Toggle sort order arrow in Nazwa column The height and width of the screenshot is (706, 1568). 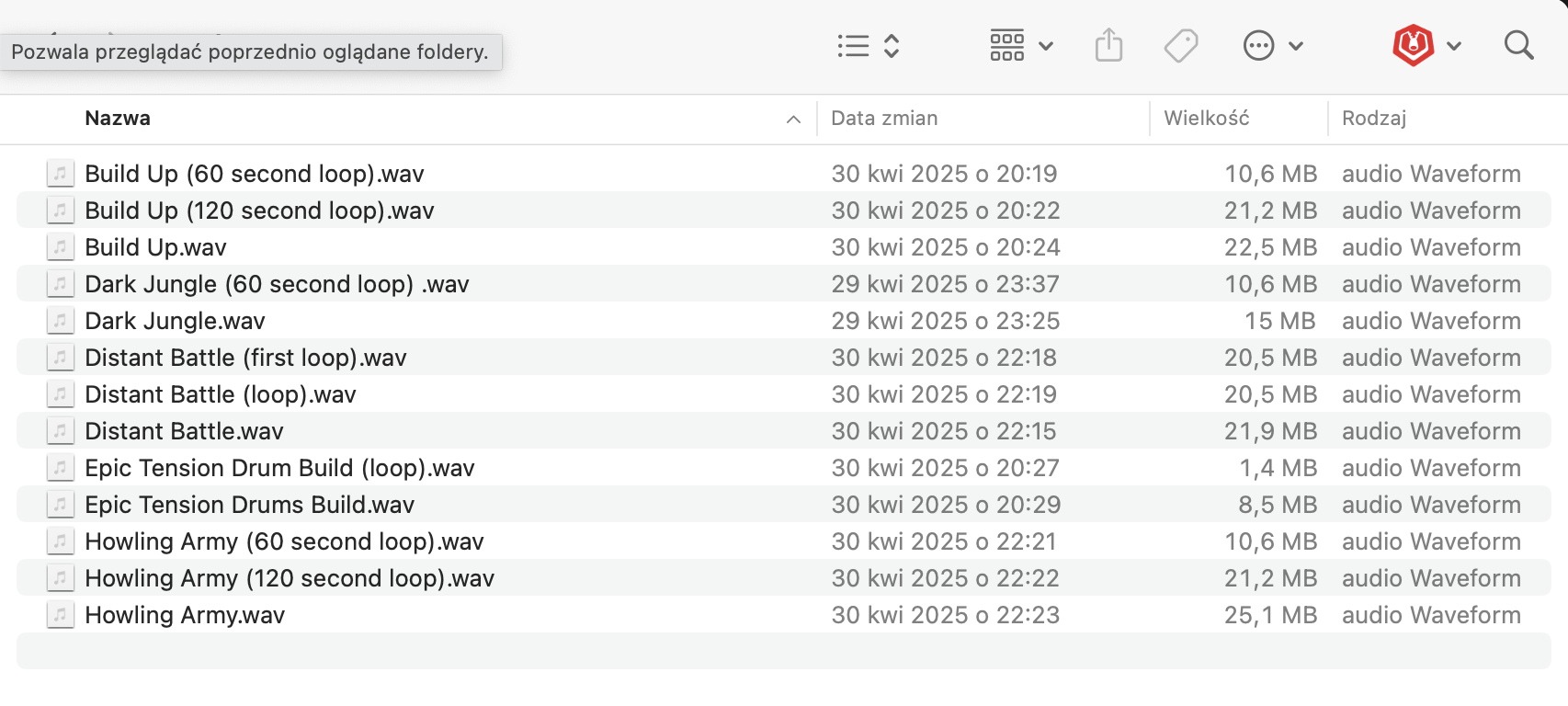[793, 120]
